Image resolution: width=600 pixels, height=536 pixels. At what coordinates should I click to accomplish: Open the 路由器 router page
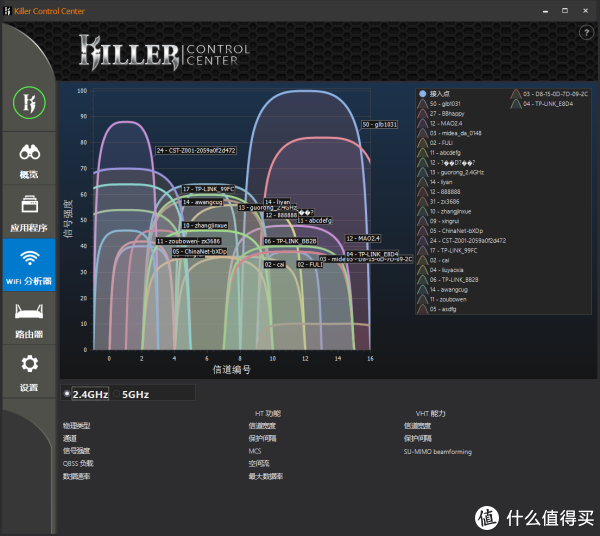point(29,320)
